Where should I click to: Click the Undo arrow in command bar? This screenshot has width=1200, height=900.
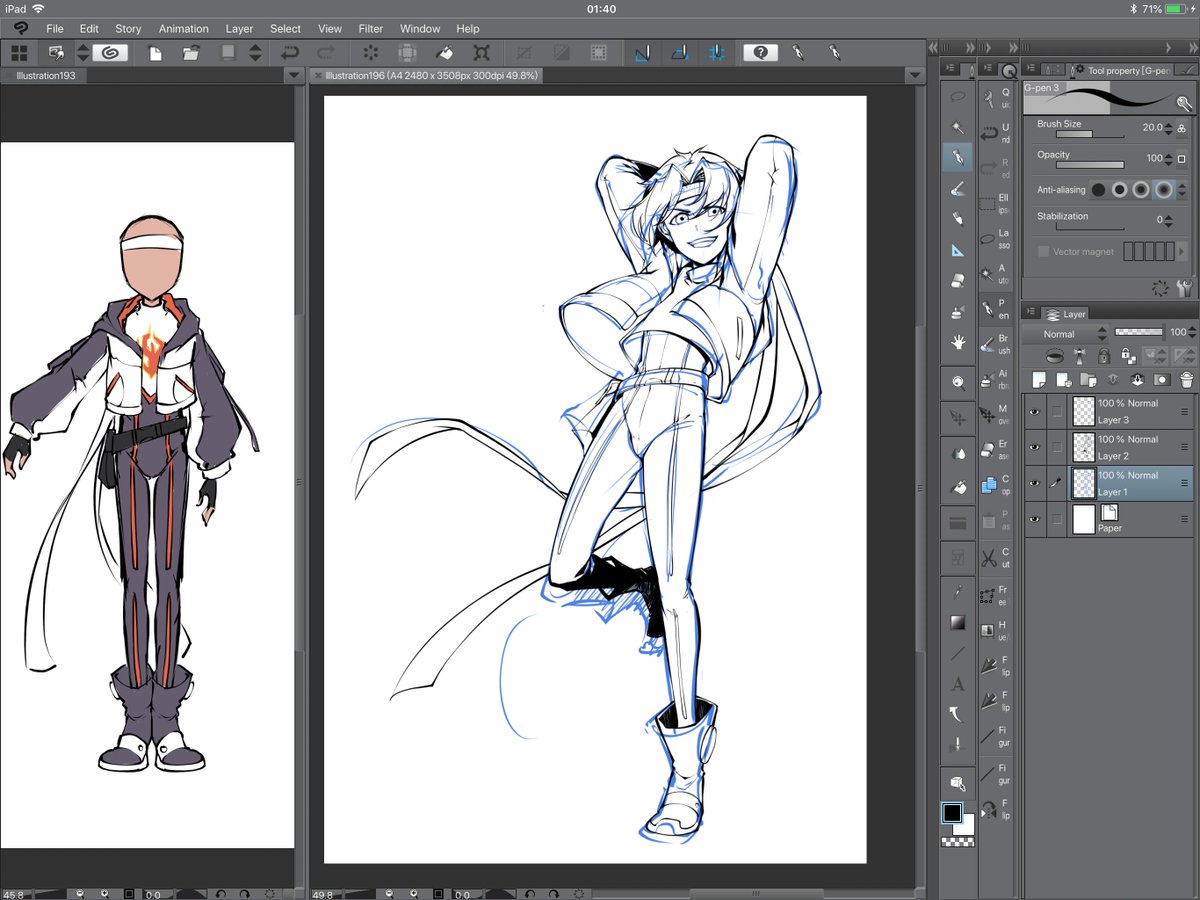point(291,53)
